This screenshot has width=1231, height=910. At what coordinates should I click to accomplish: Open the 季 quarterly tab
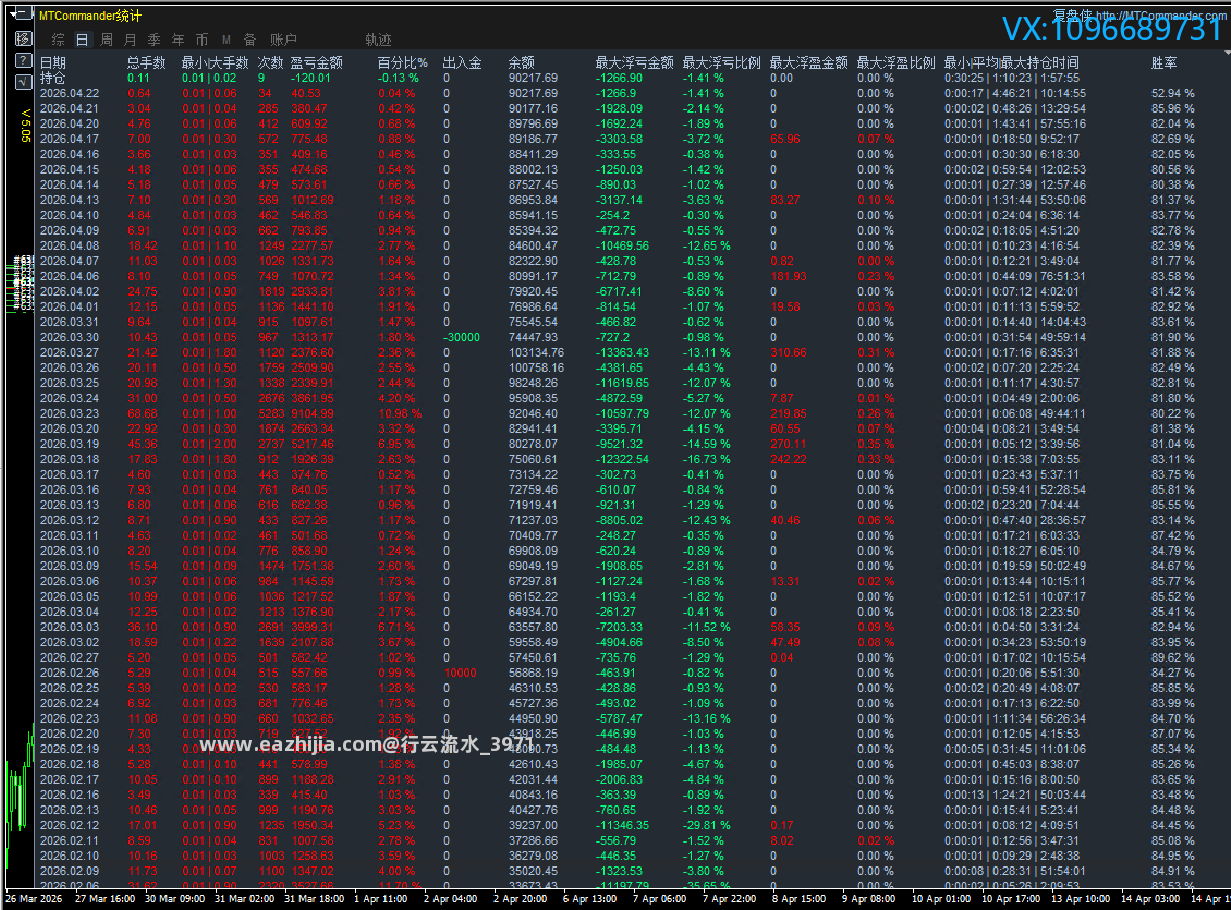coord(154,40)
